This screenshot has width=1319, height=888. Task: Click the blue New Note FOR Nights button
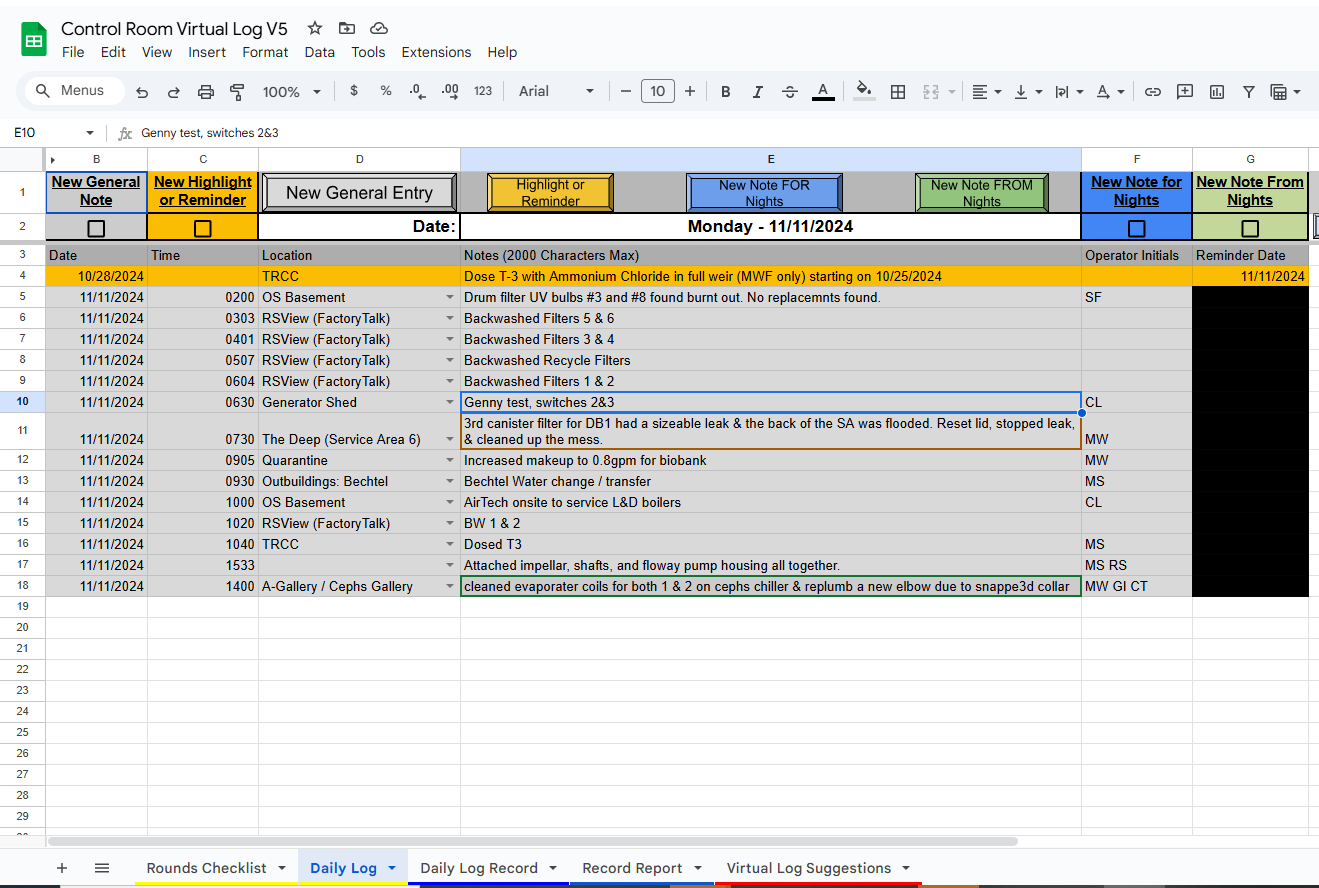(x=764, y=193)
